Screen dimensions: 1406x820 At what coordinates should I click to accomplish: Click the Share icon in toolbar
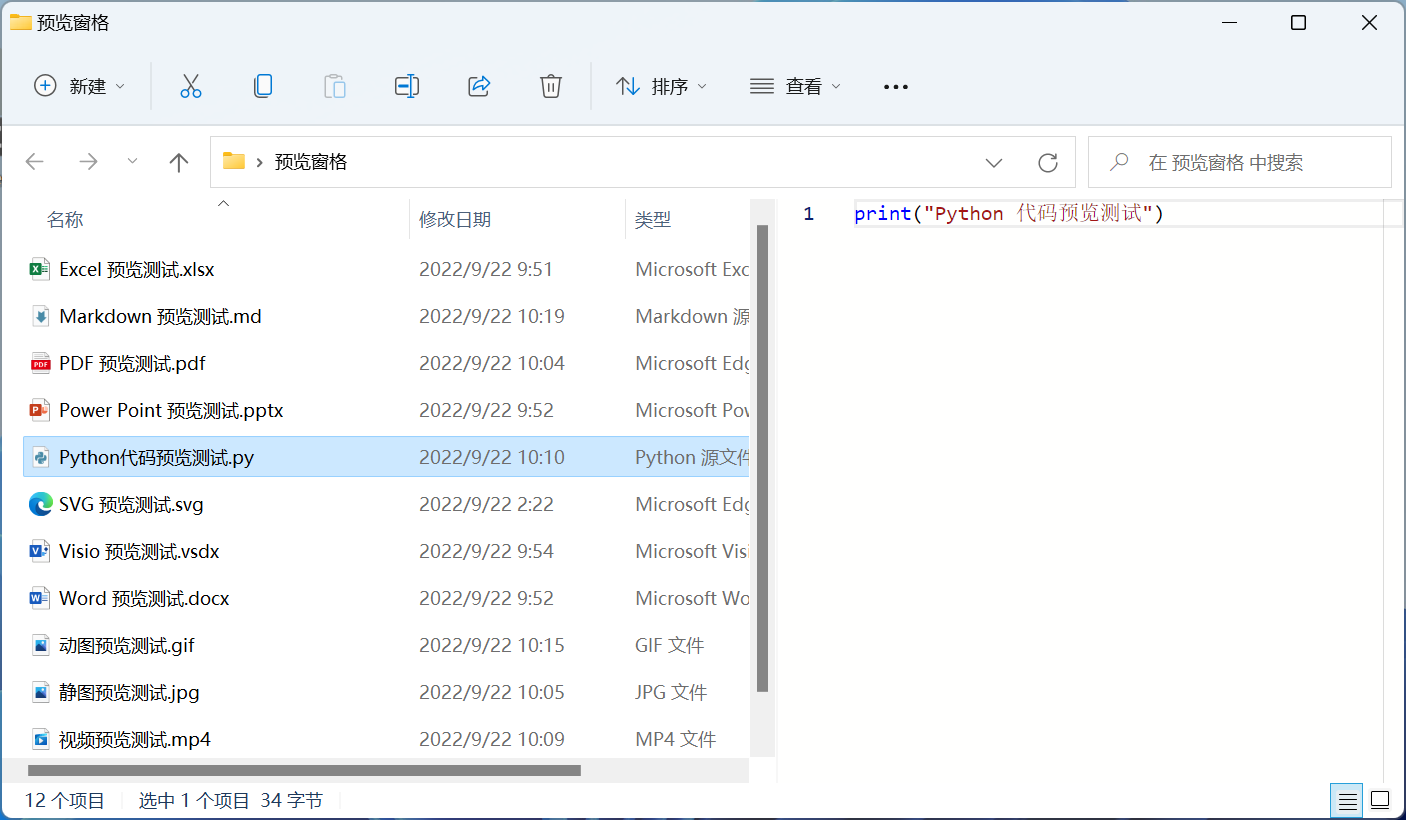pos(479,86)
